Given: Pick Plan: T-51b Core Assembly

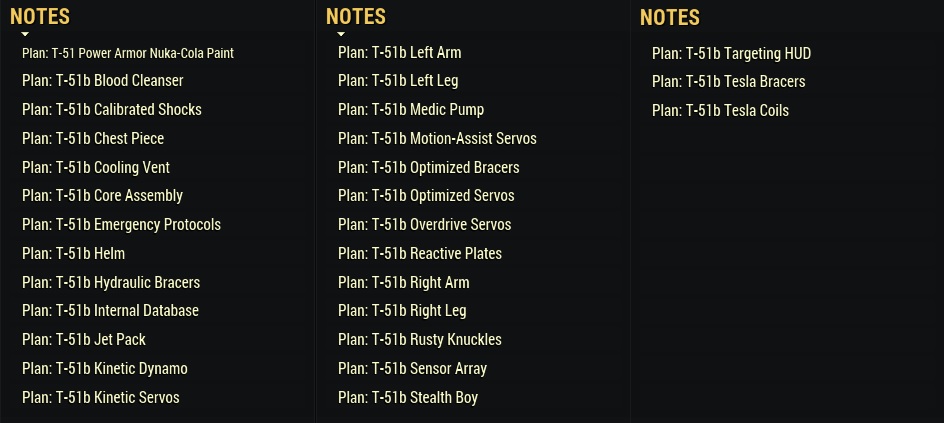Looking at the screenshot, I should coord(102,196).
